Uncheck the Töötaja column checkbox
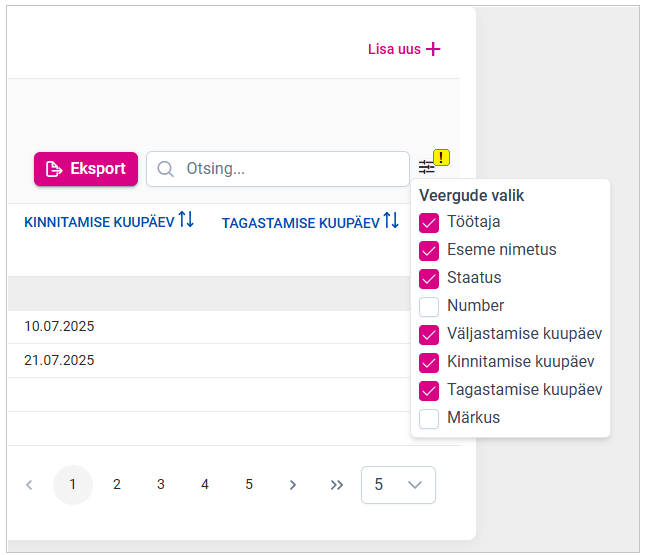The height and width of the screenshot is (555, 645). [429, 222]
